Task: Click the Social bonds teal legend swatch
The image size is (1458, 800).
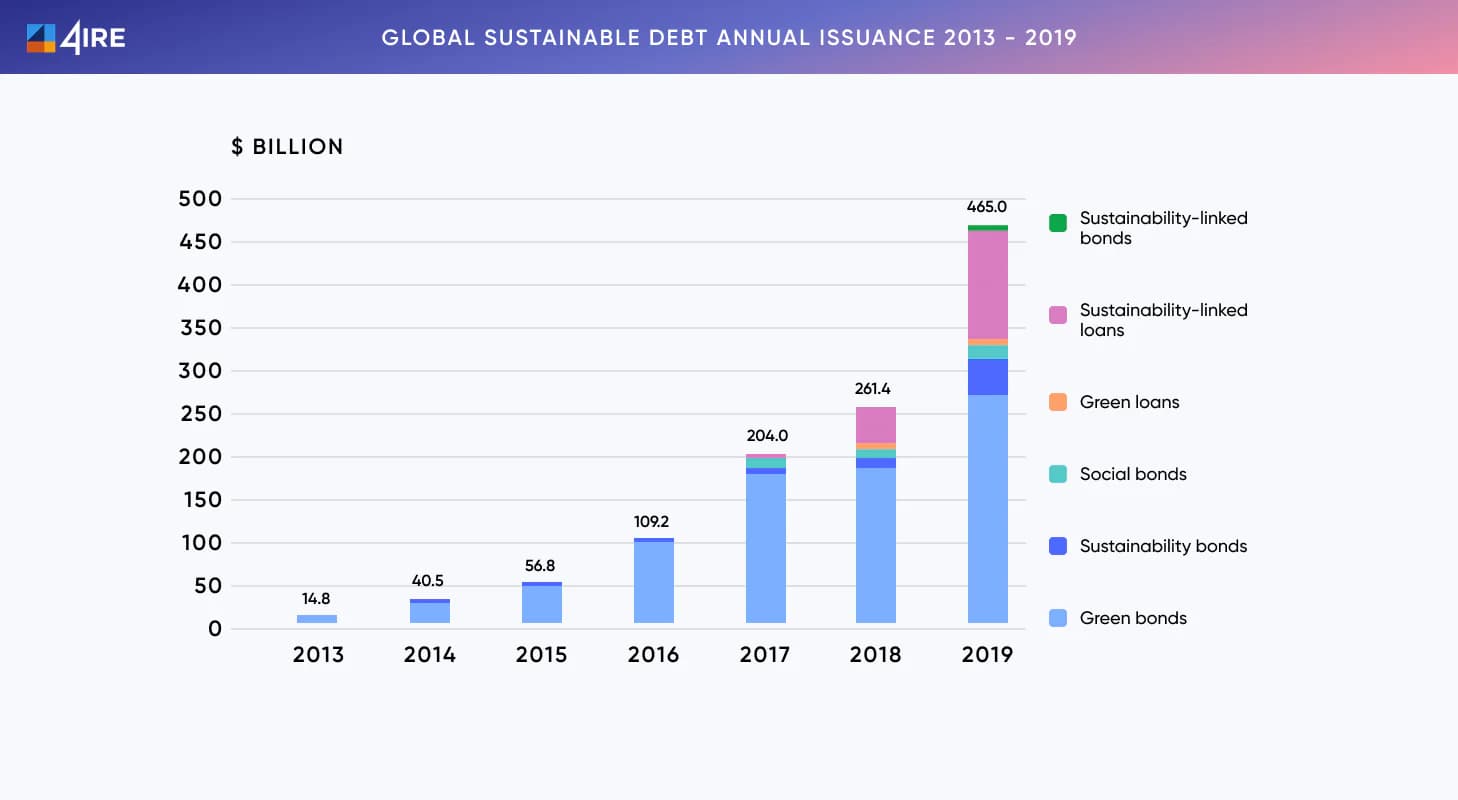Action: (x=1058, y=474)
